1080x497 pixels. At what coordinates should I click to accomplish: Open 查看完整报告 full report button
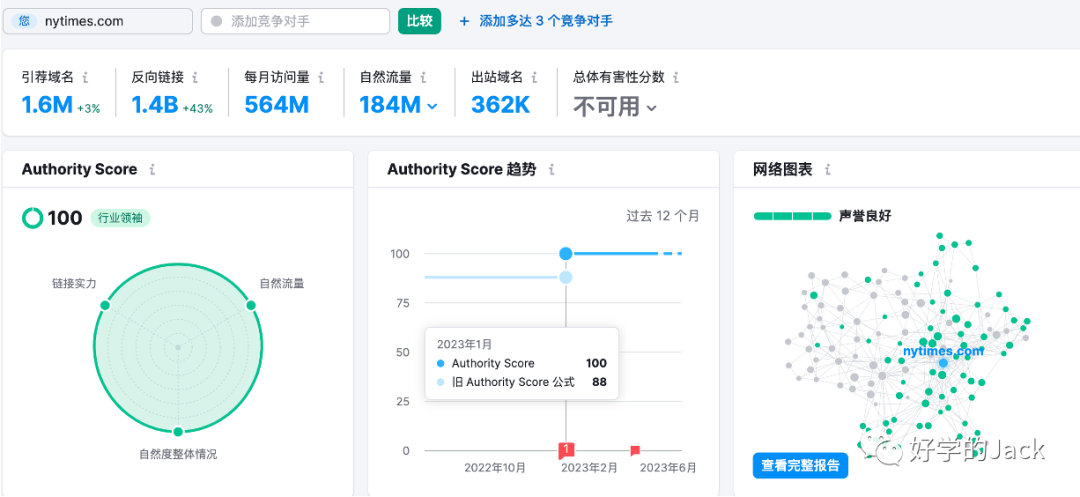tap(800, 465)
